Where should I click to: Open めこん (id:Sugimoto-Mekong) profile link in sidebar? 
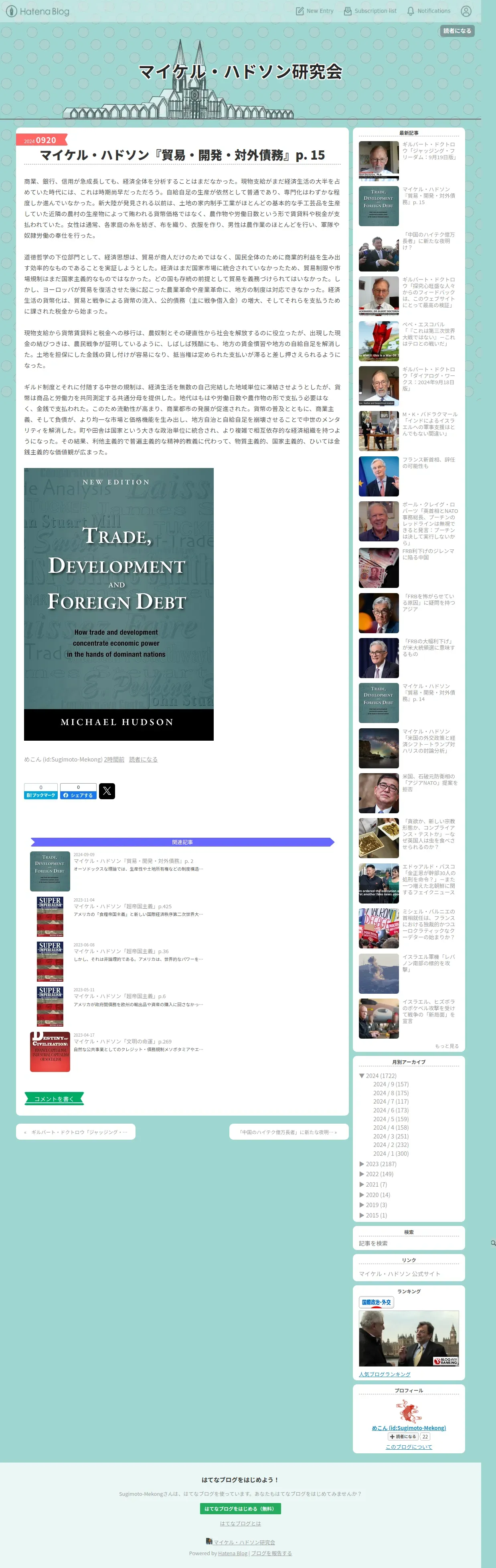[x=409, y=1427]
